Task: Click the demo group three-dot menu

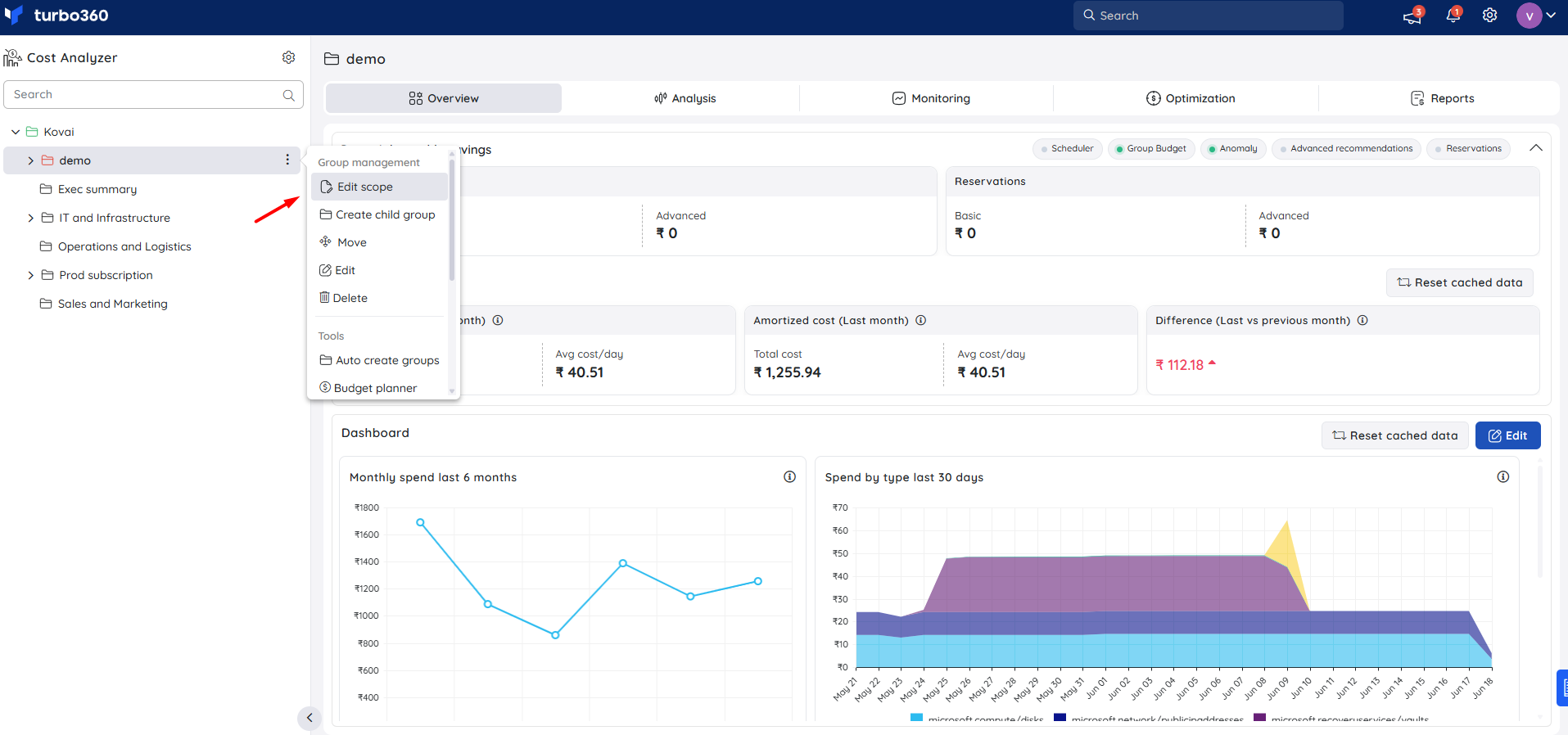Action: click(287, 160)
